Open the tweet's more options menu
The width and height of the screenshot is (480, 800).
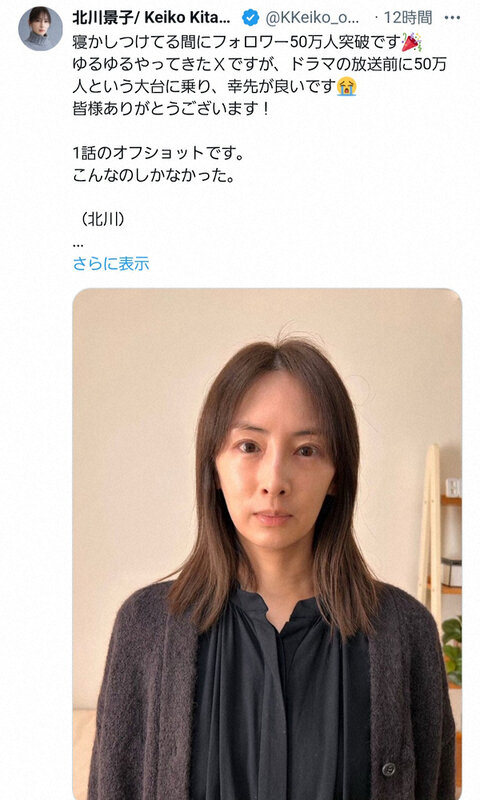click(452, 18)
